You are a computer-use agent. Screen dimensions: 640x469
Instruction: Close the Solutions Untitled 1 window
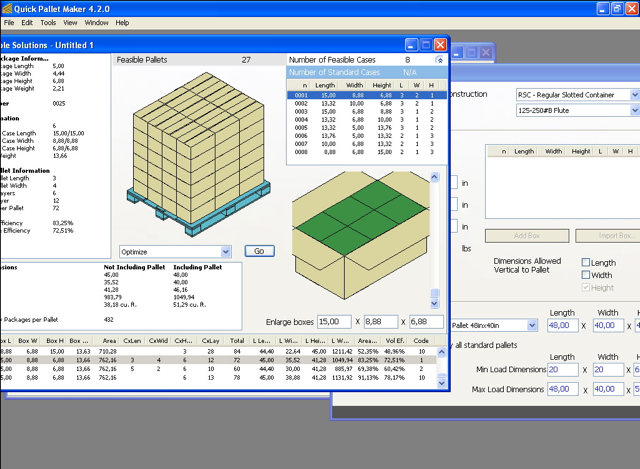coord(440,44)
